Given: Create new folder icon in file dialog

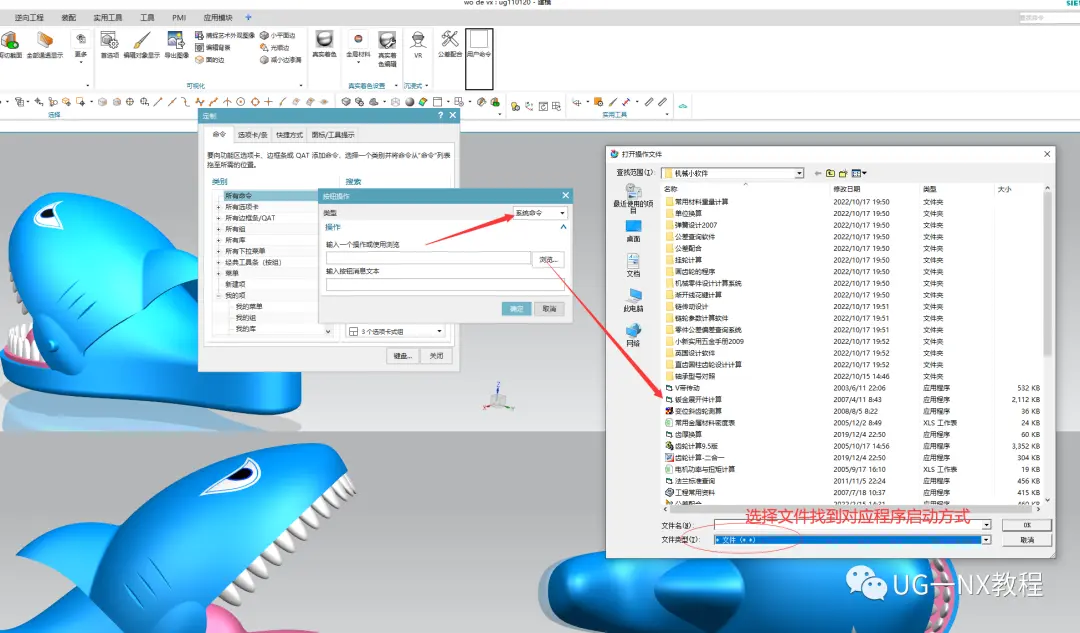Looking at the screenshot, I should click(x=842, y=174).
